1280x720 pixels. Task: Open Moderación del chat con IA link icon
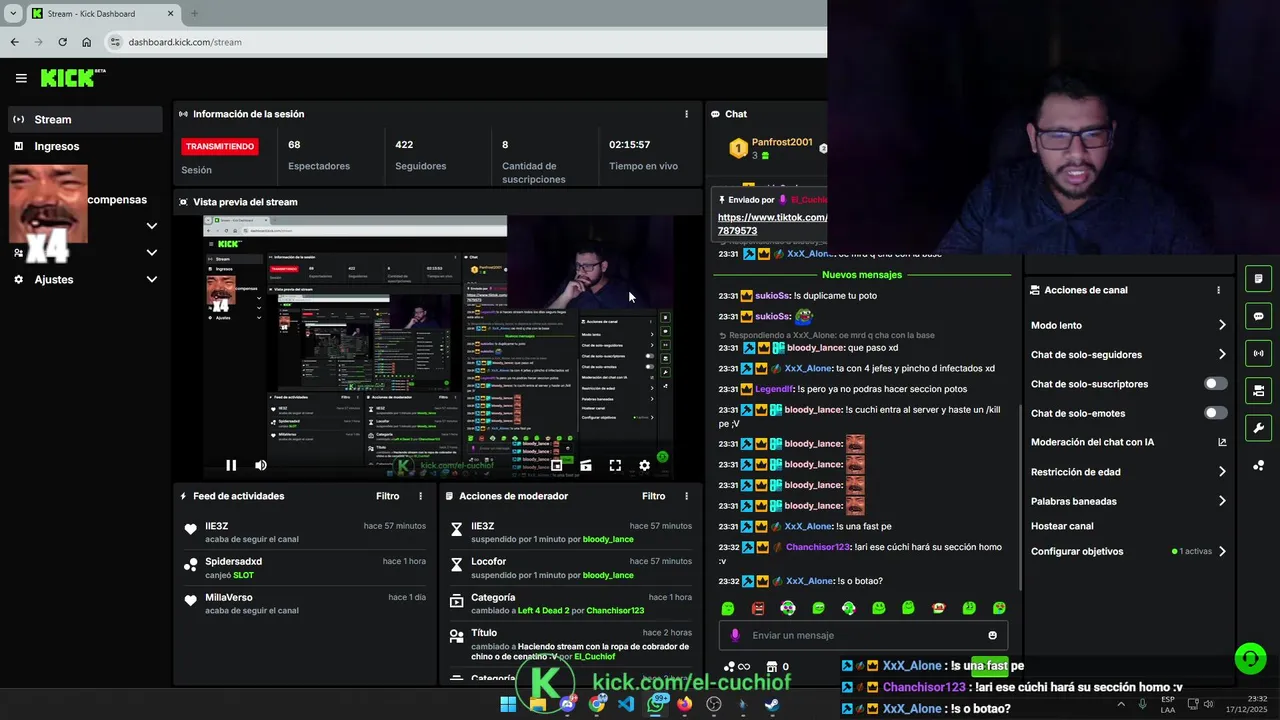pyautogui.click(x=1222, y=442)
